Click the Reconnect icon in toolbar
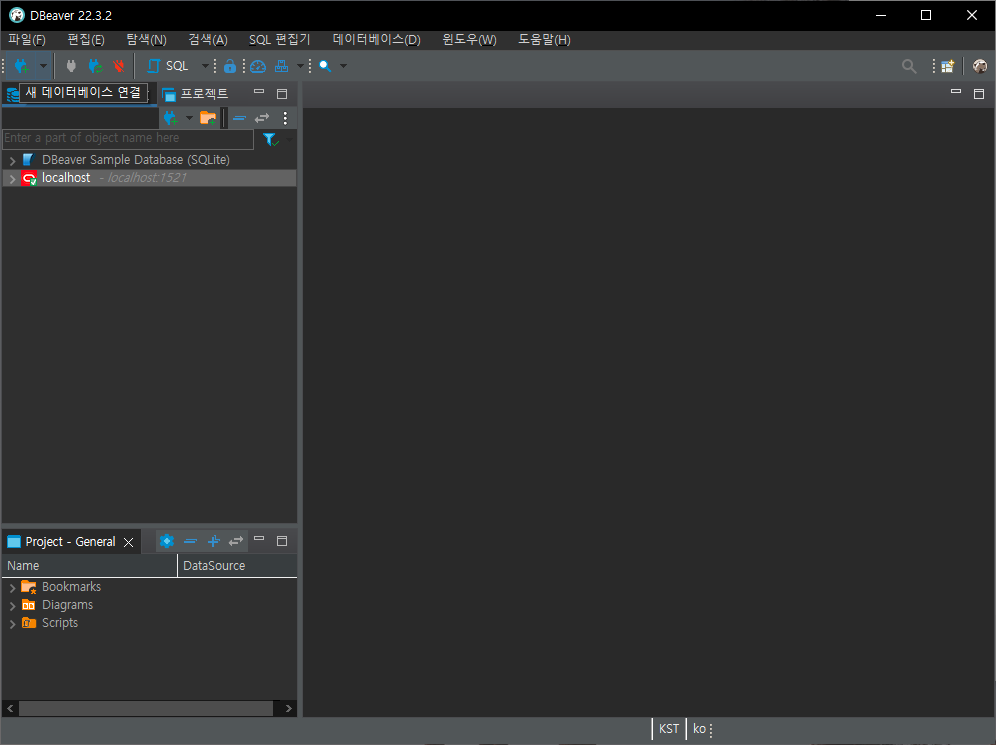The image size is (996, 745). (95, 66)
